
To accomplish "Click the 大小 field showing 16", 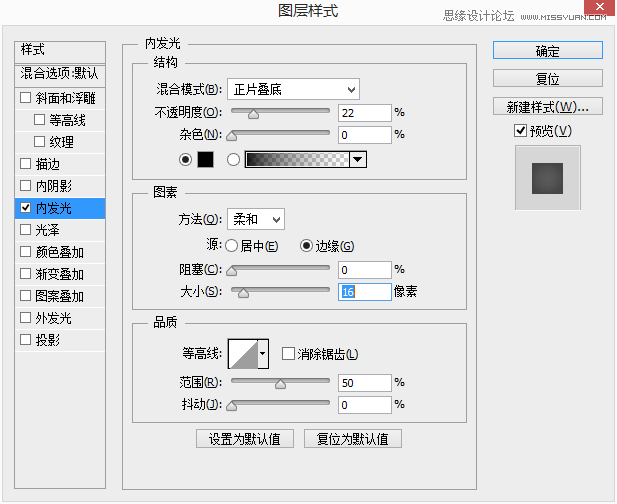I will (365, 292).
